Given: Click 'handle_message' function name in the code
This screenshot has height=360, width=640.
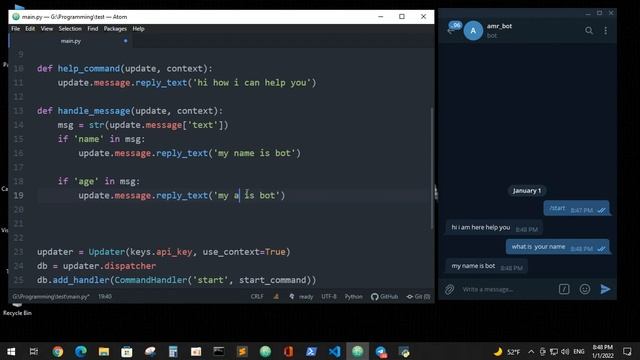Looking at the screenshot, I should tap(94, 111).
